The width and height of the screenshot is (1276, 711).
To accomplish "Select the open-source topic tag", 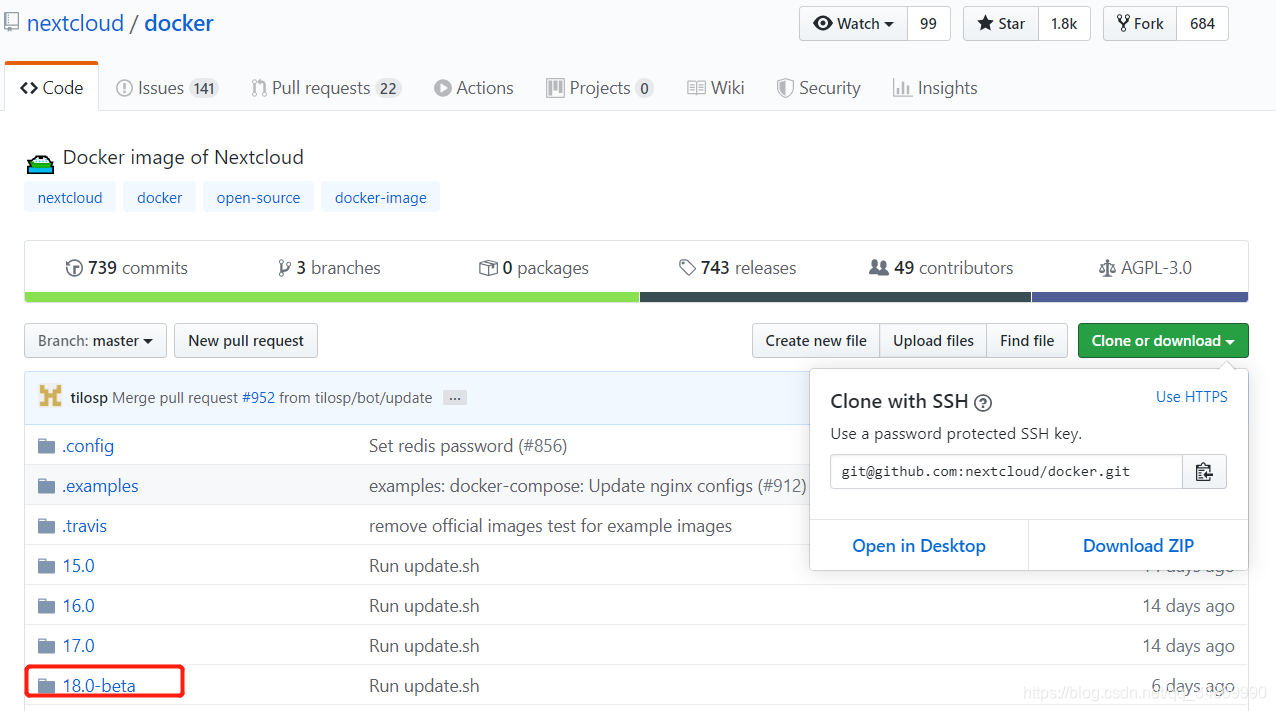I will click(258, 197).
